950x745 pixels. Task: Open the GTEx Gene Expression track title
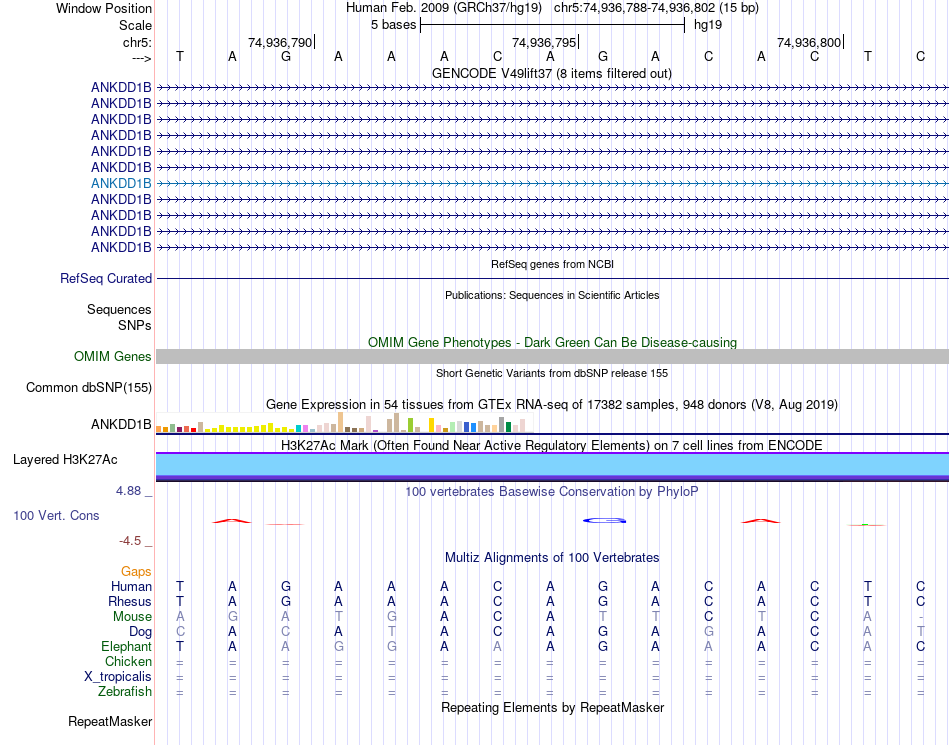pyautogui.click(x=552, y=405)
